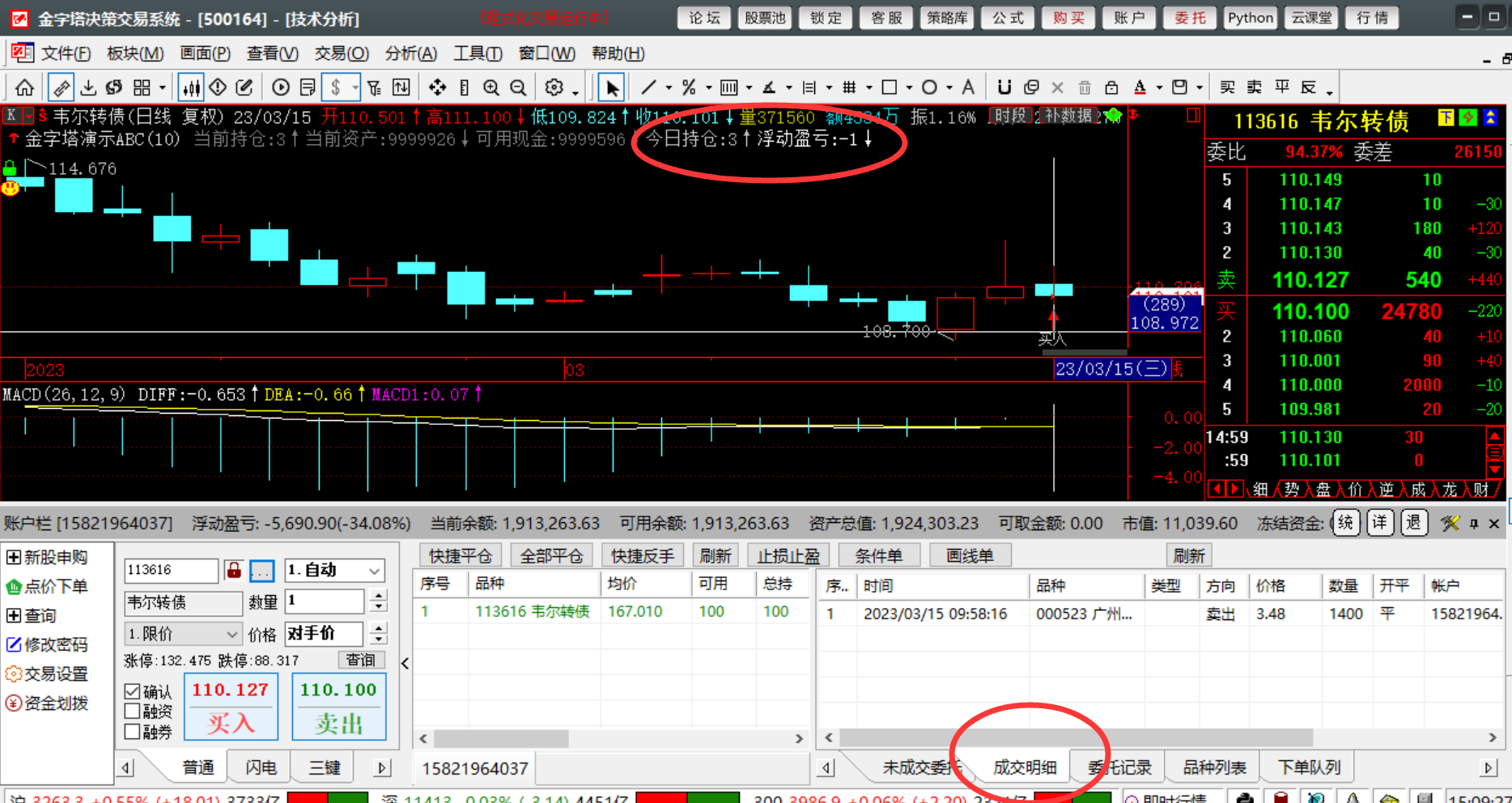Open the 分析(A) menu

tap(411, 53)
